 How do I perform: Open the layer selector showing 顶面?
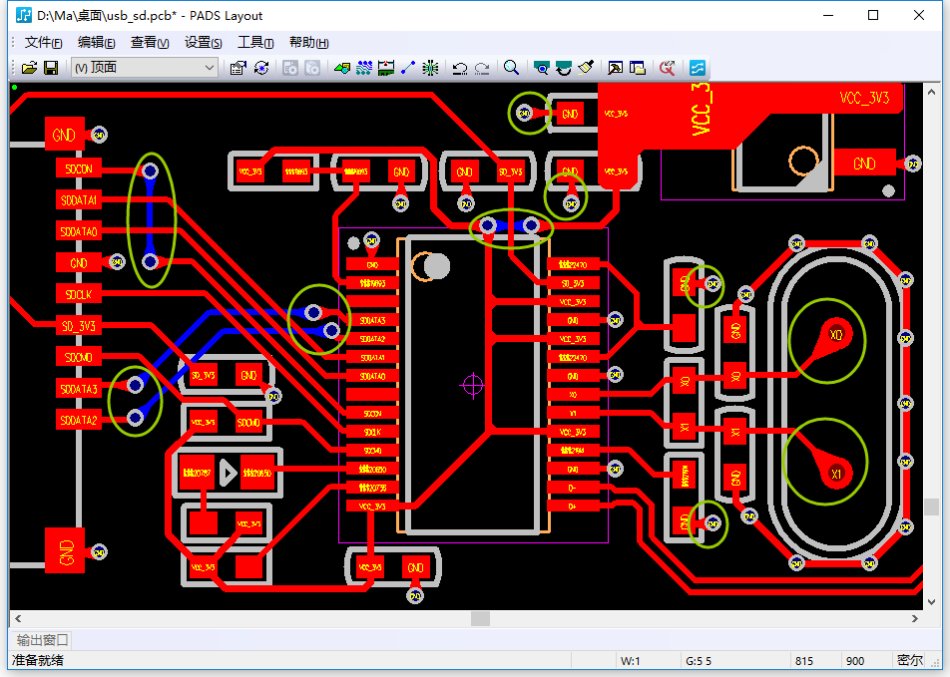(144, 68)
